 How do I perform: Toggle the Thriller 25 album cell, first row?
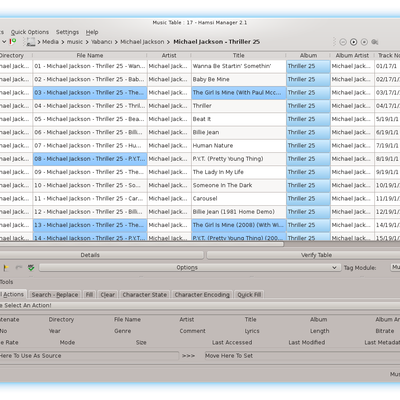coord(308,66)
